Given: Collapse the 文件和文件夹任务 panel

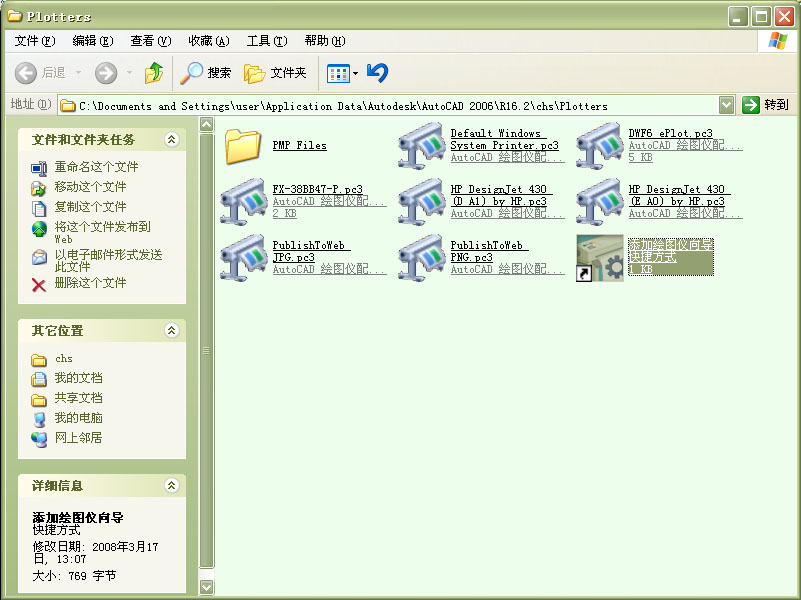Looking at the screenshot, I should coord(172,139).
